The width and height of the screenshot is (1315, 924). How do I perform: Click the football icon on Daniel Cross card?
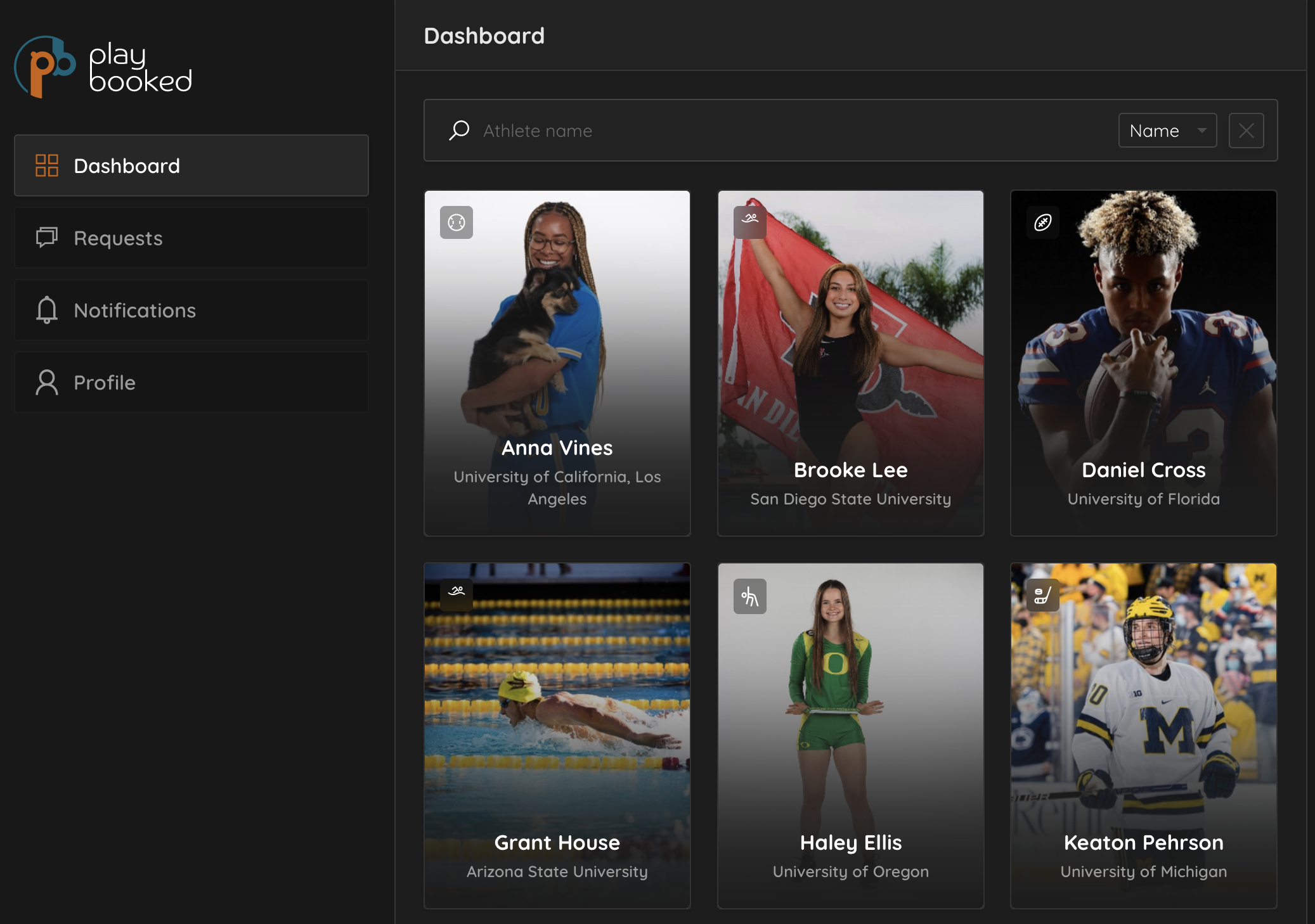(1043, 222)
